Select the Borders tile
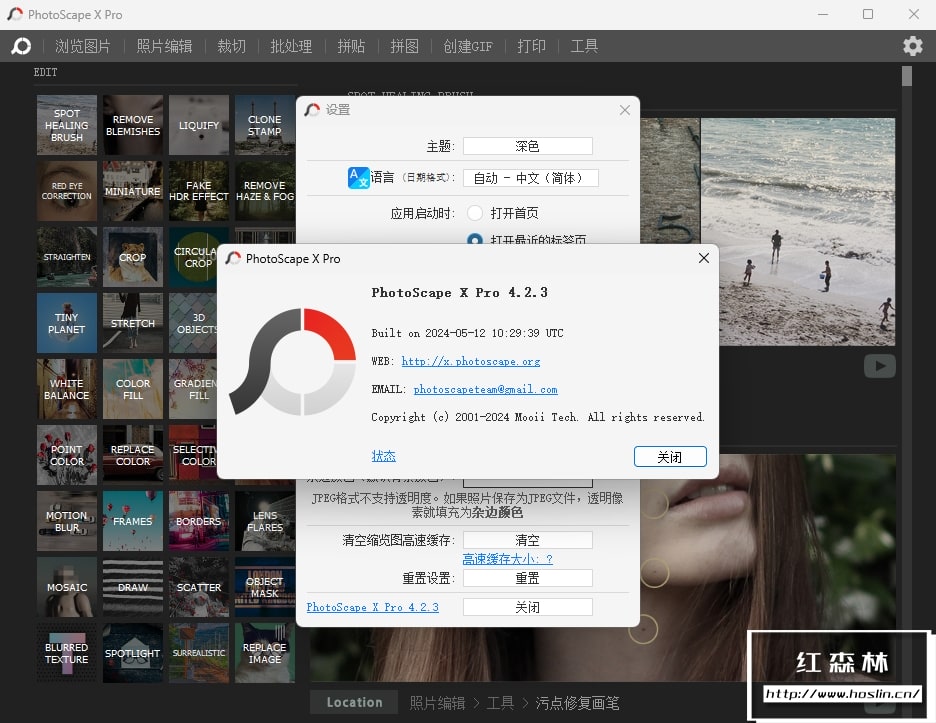The image size is (936, 723). point(199,521)
